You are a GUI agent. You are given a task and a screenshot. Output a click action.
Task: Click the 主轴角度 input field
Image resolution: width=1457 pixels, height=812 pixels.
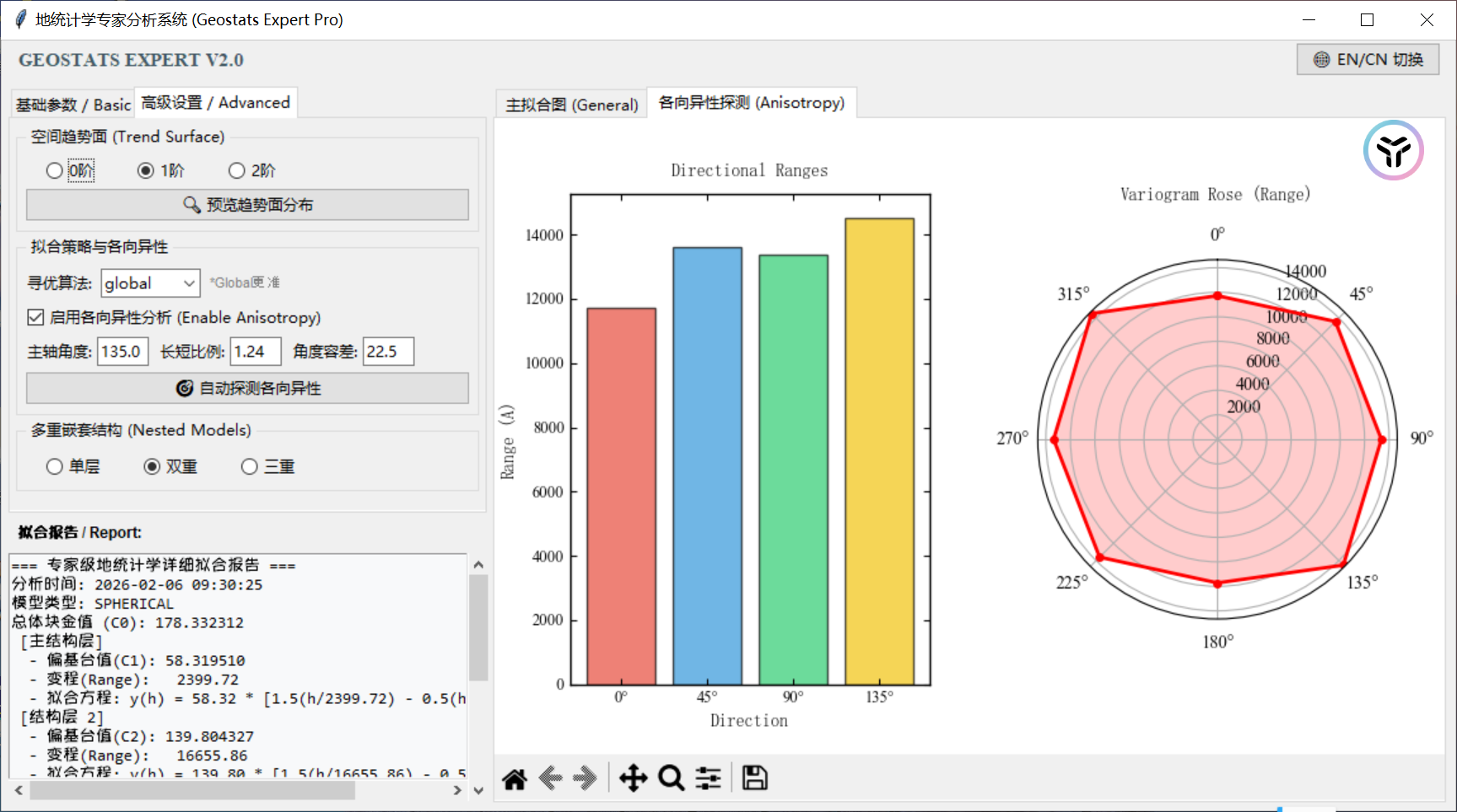(122, 352)
